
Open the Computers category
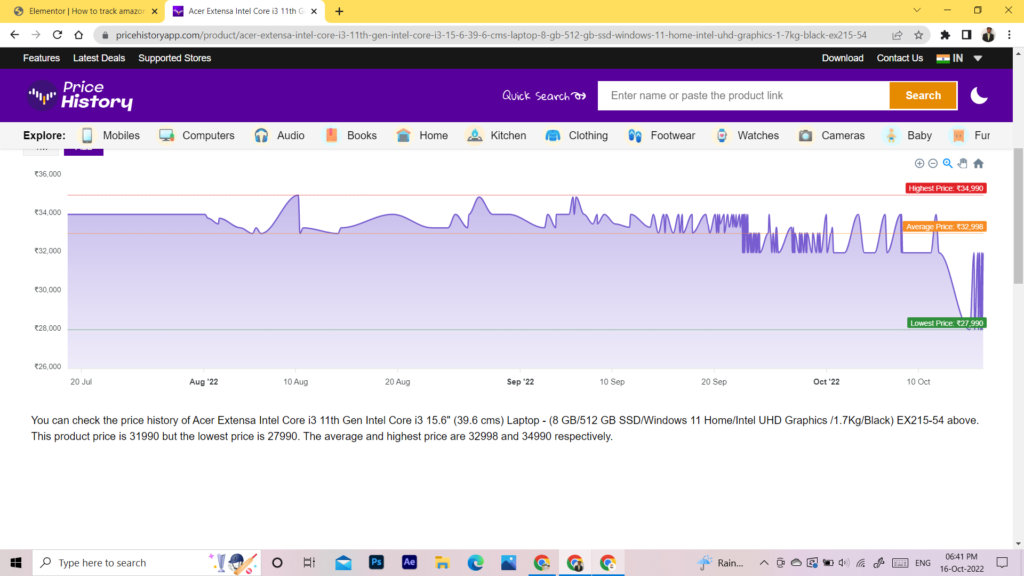tap(197, 135)
